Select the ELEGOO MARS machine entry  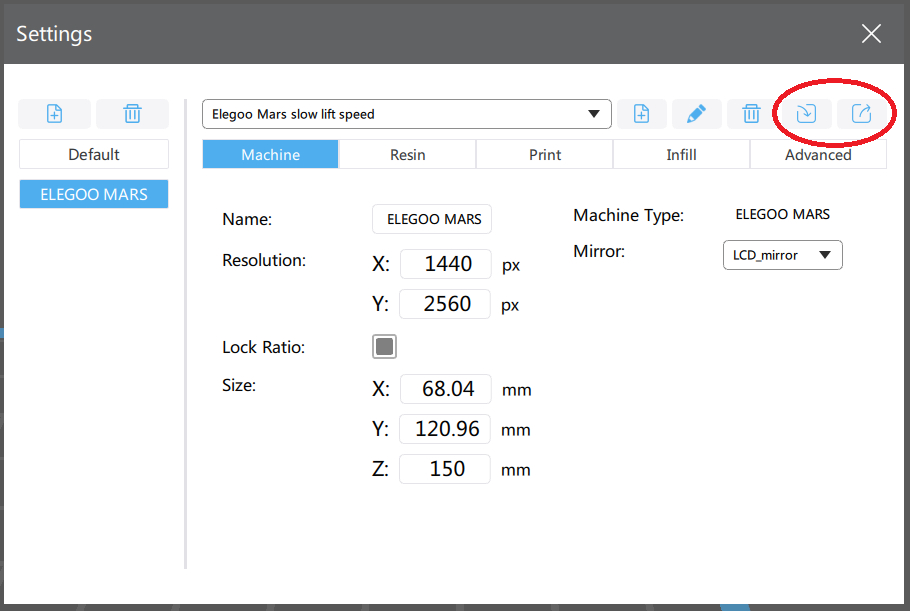[94, 194]
